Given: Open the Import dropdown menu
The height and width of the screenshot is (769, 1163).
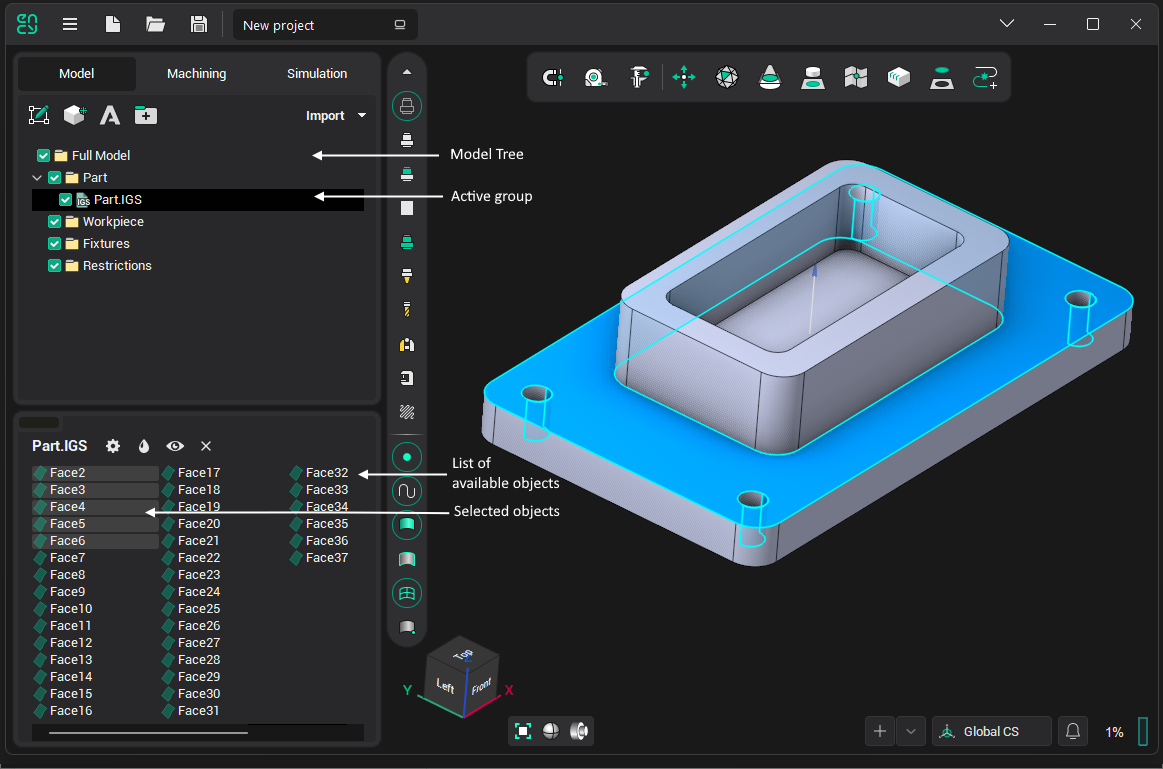Looking at the screenshot, I should (x=336, y=116).
